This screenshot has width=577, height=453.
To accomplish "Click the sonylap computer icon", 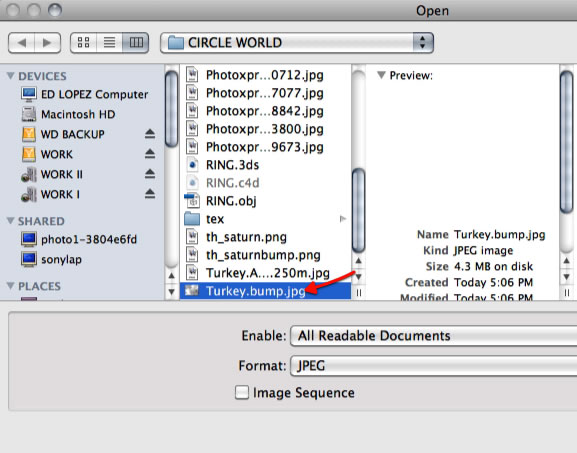I will [29, 259].
